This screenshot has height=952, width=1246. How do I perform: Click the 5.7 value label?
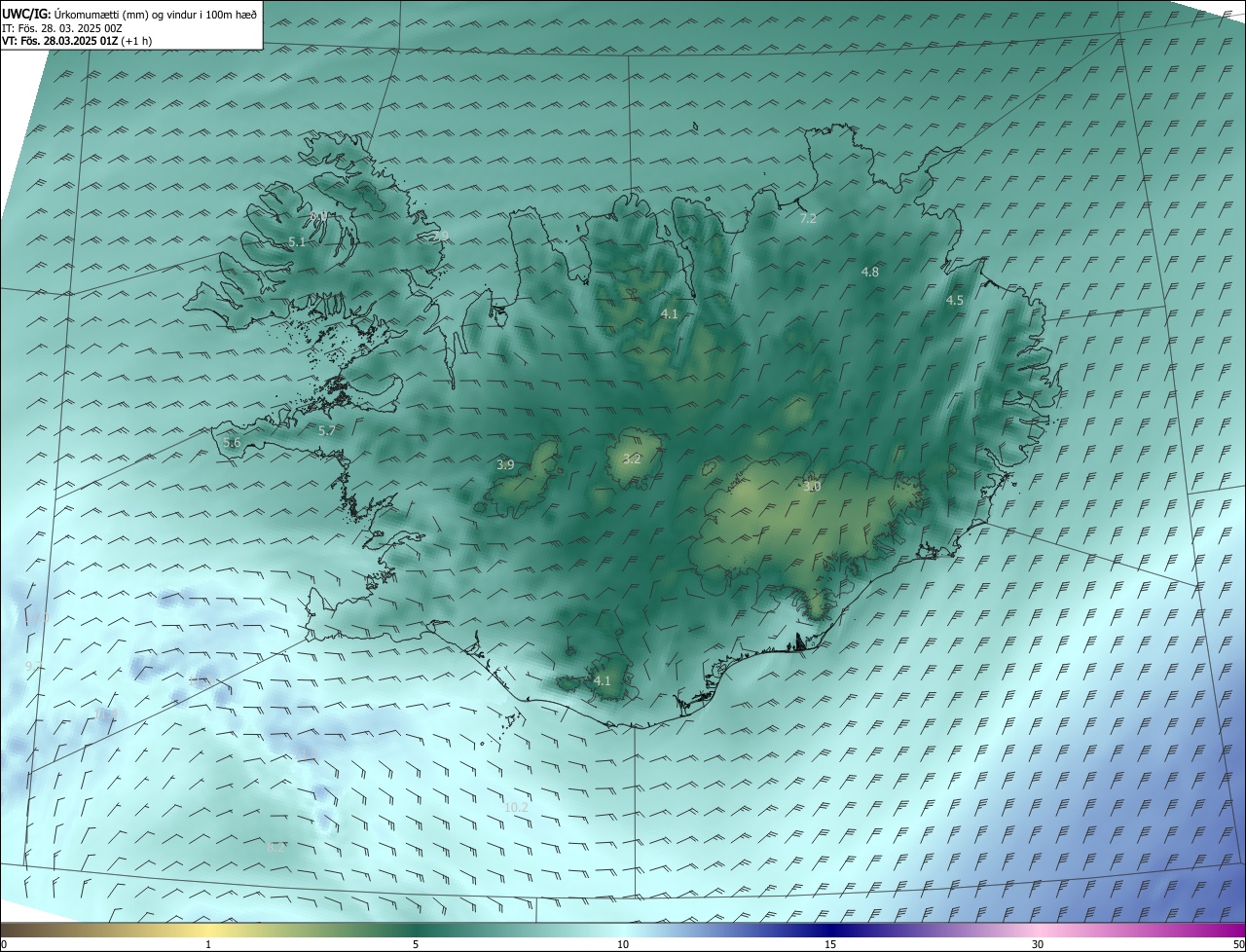[327, 430]
